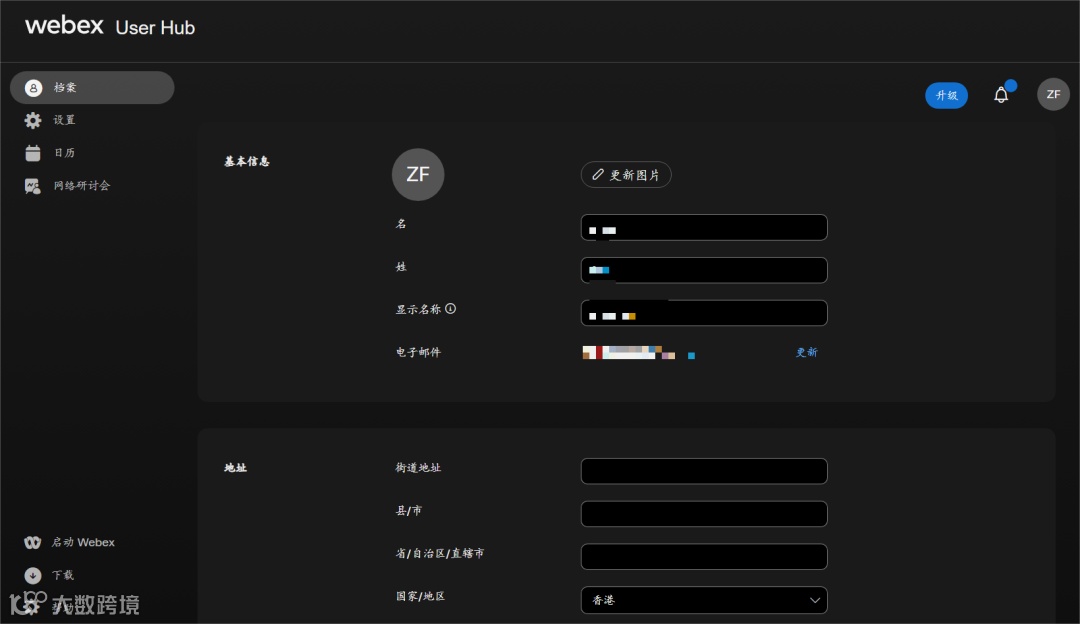Viewport: 1080px width, 624px height.
Task: Open the 国家/地区 dropdown showing 香港
Action: [x=704, y=600]
